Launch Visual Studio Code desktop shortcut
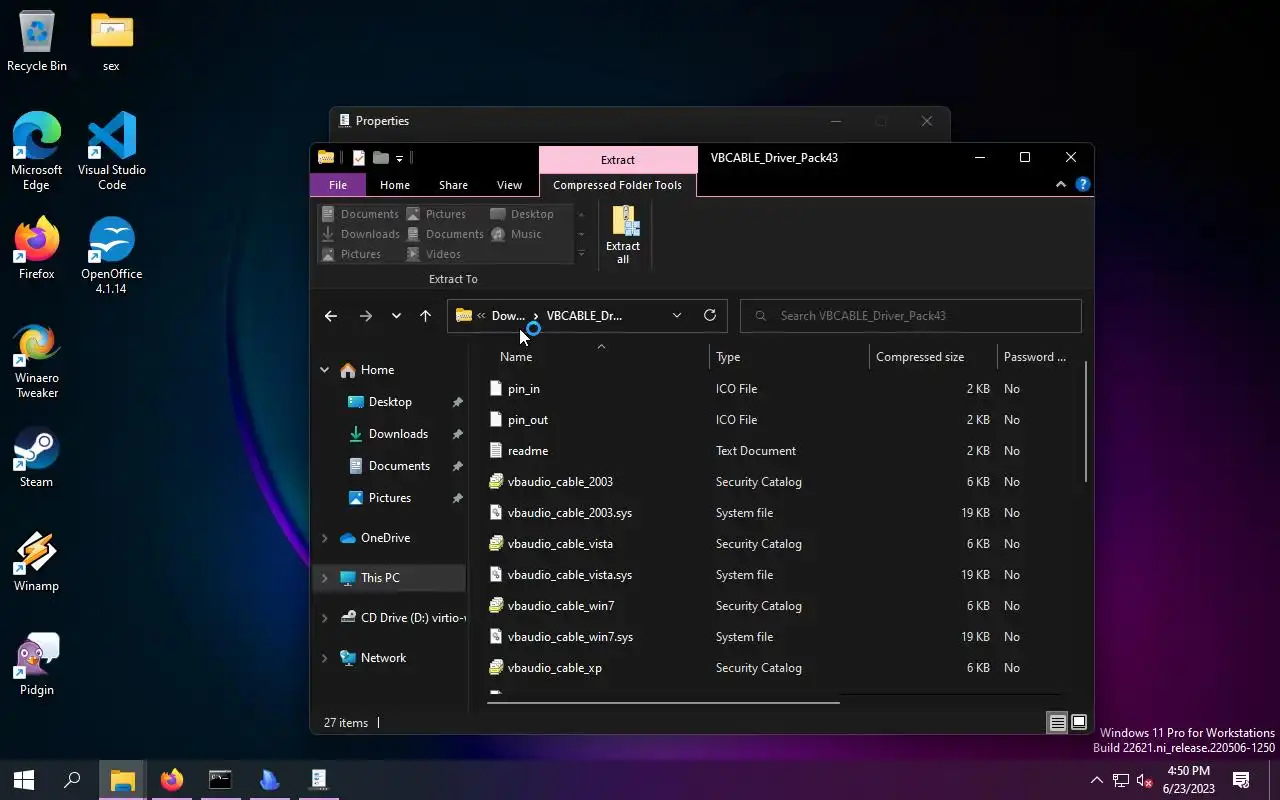Viewport: 1280px width, 800px height. coord(112,152)
